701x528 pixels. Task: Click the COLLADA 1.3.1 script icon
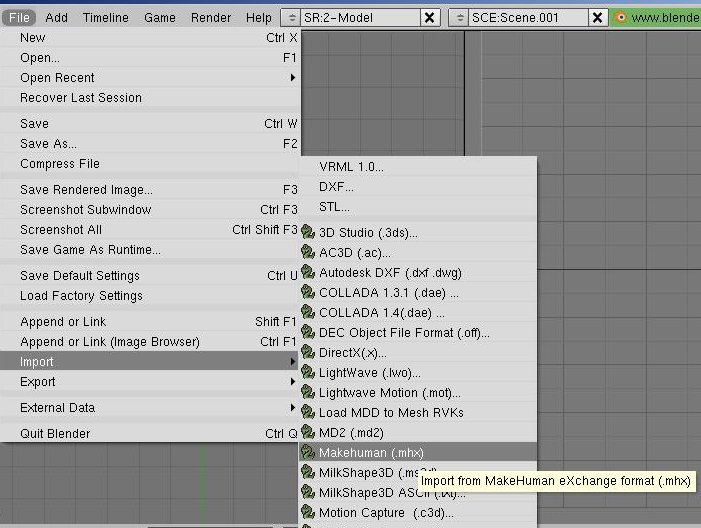coord(308,292)
